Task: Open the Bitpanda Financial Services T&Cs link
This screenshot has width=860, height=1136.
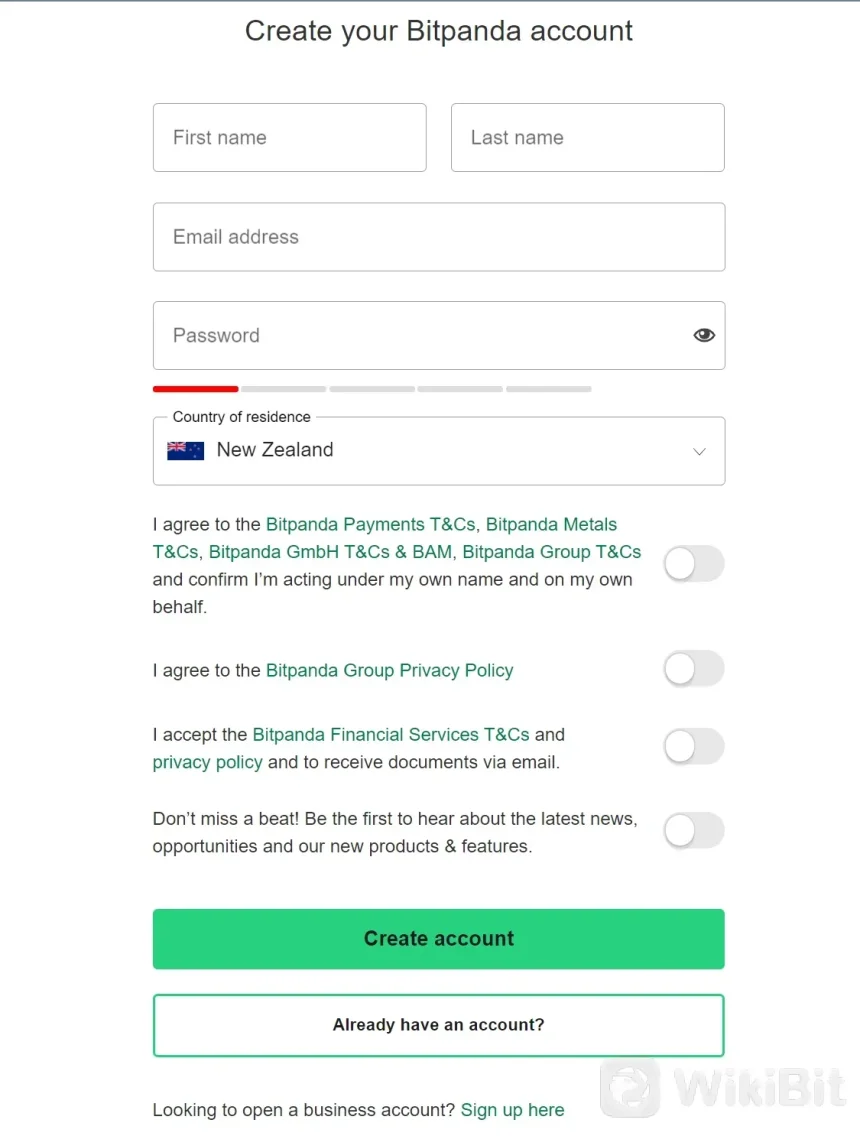Action: point(391,735)
